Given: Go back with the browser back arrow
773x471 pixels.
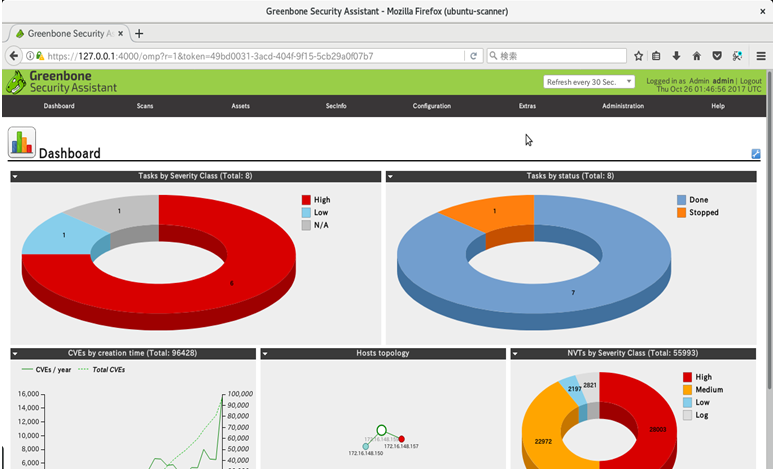Looking at the screenshot, I should [x=14, y=56].
